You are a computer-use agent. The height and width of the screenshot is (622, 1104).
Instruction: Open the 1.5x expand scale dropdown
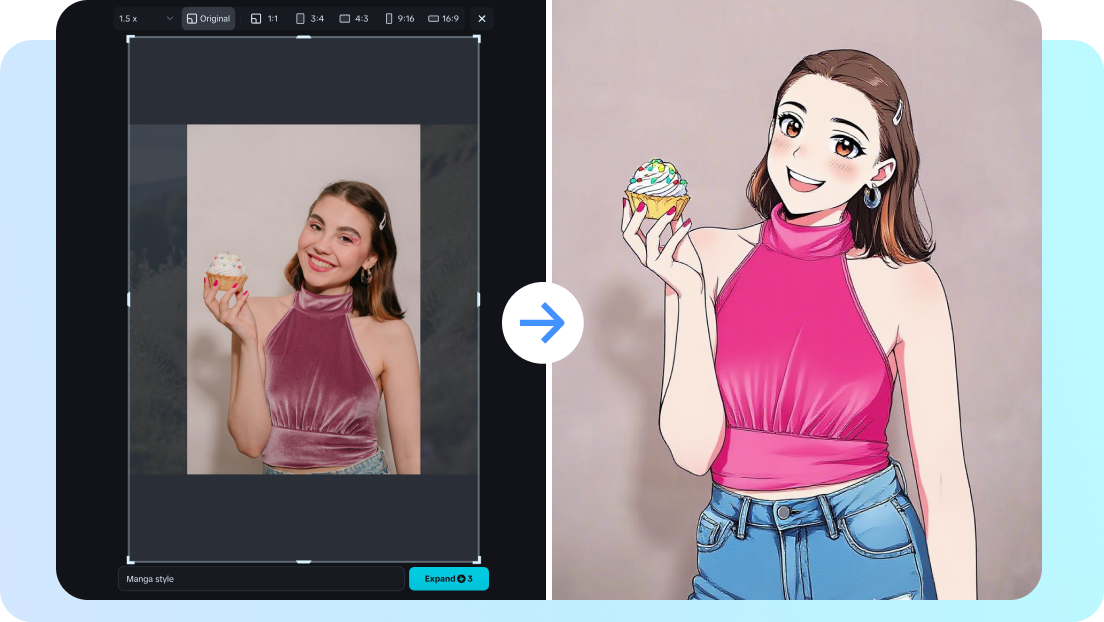pyautogui.click(x=146, y=18)
